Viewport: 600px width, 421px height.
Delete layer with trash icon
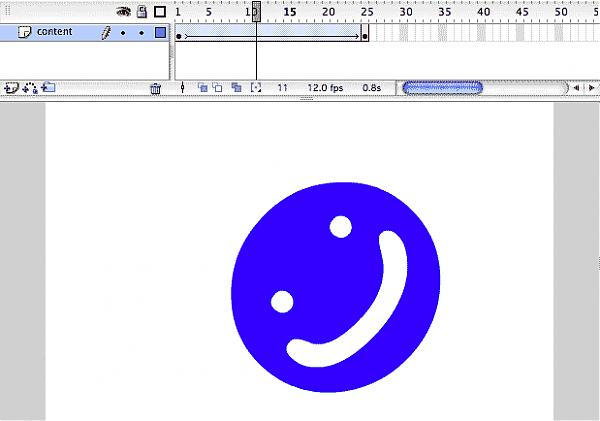point(155,89)
